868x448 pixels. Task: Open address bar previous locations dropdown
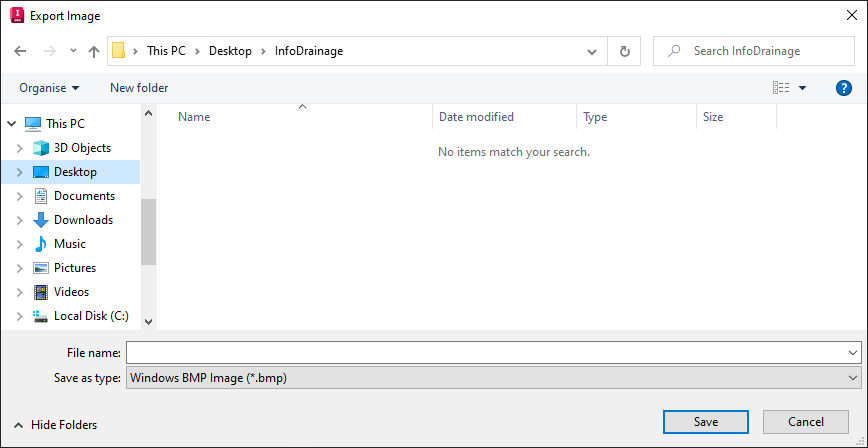592,52
